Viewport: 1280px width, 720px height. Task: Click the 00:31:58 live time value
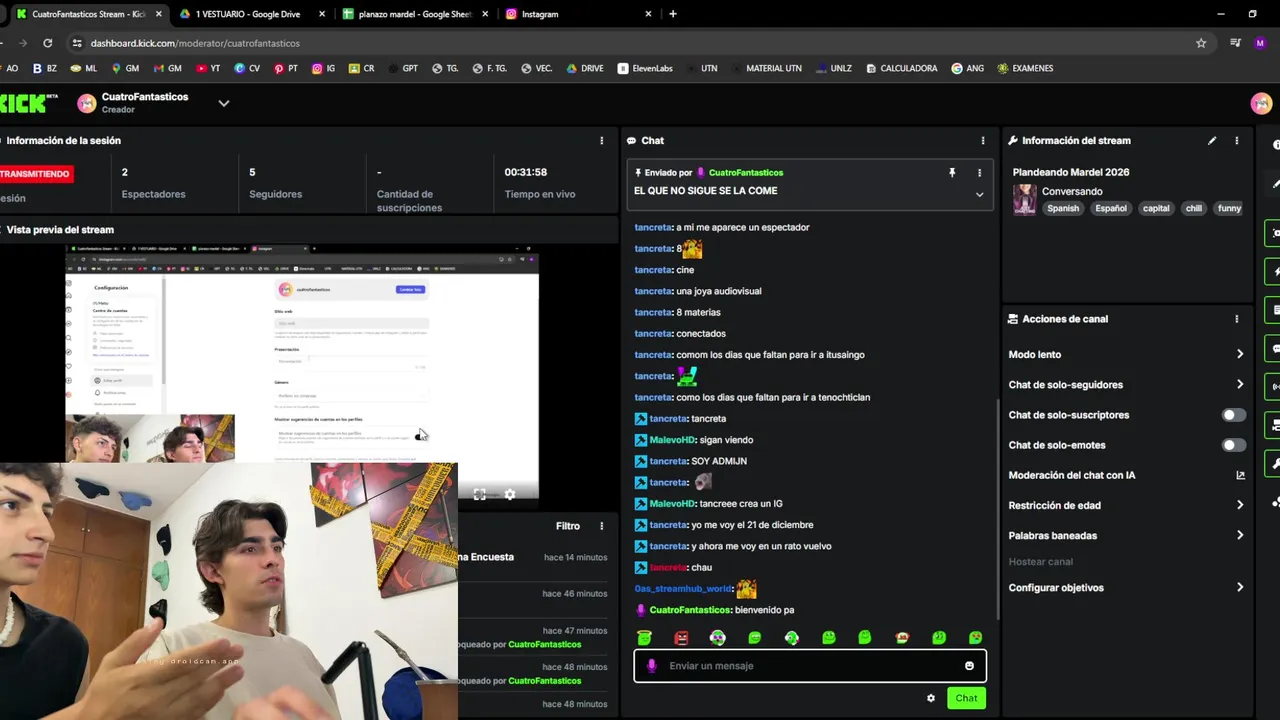[526, 172]
